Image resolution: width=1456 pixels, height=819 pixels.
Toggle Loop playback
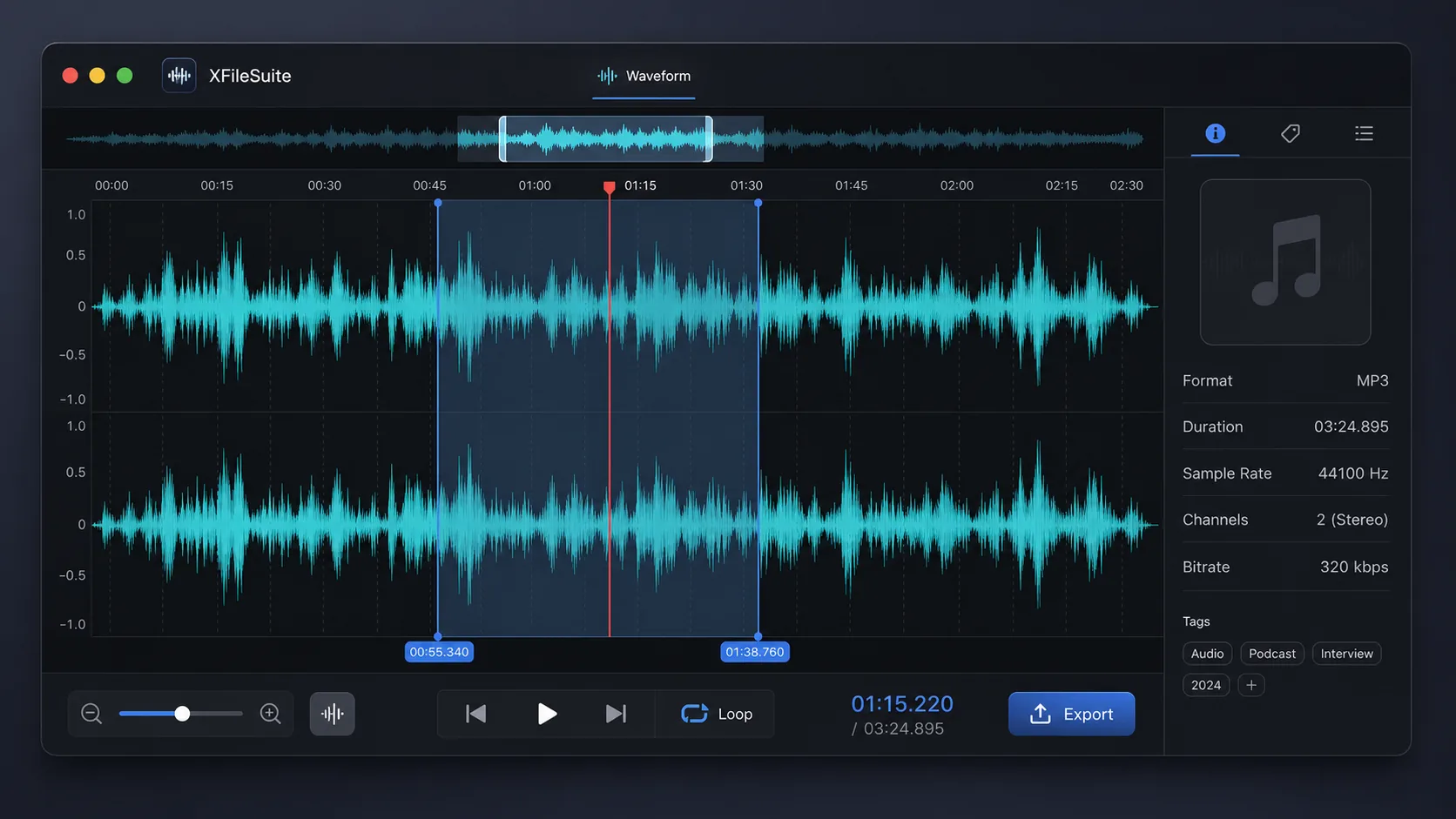click(716, 714)
